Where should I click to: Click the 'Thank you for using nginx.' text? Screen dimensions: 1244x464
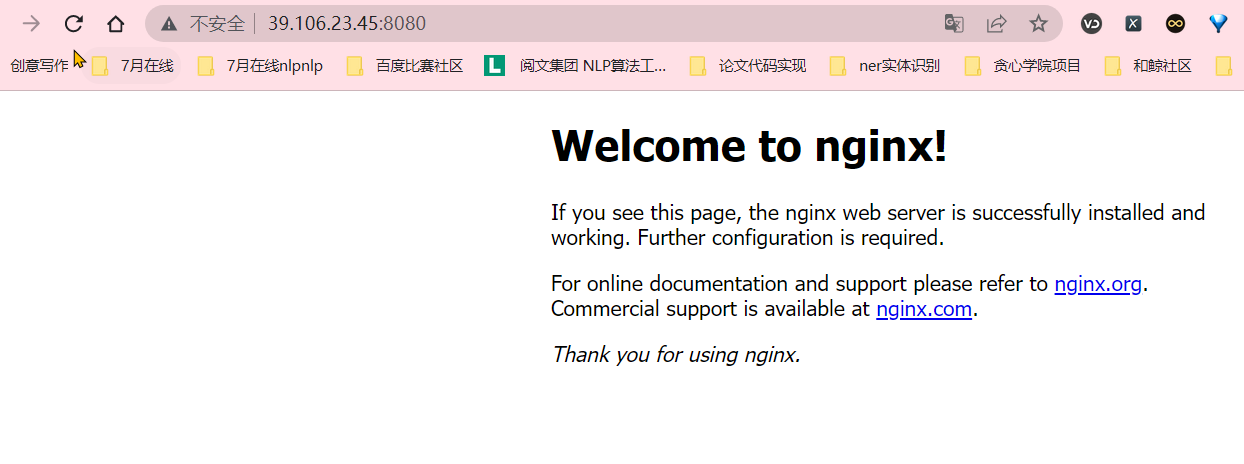click(x=676, y=354)
